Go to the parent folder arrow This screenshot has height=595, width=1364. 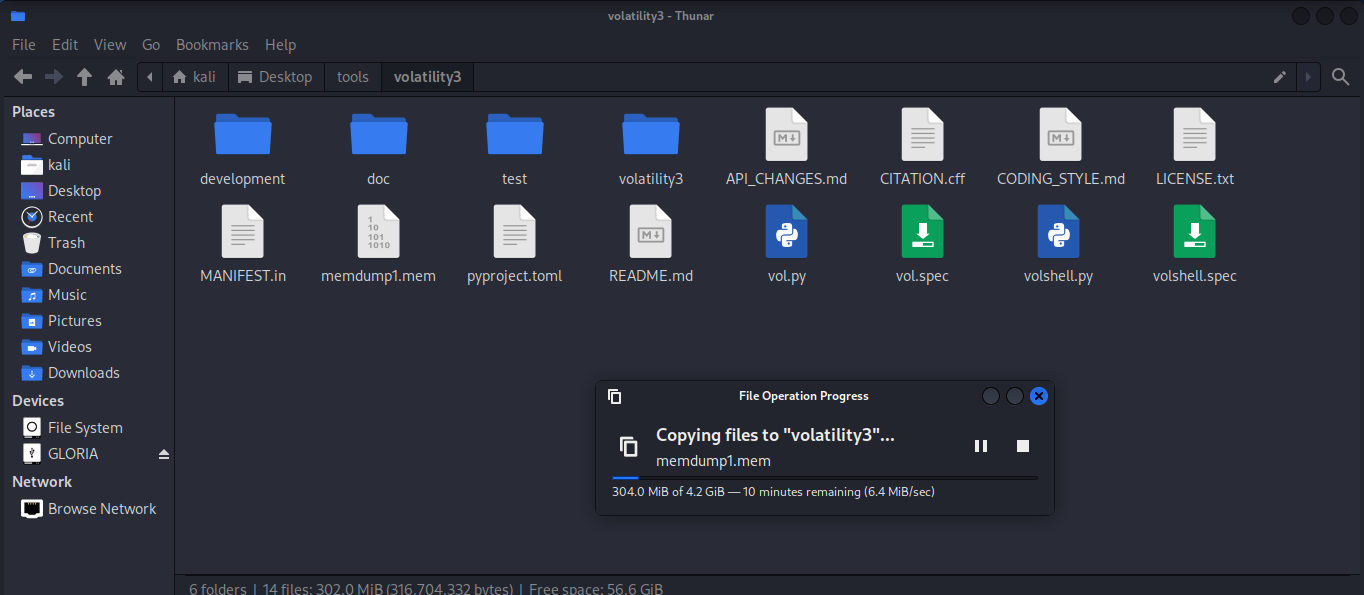click(85, 77)
